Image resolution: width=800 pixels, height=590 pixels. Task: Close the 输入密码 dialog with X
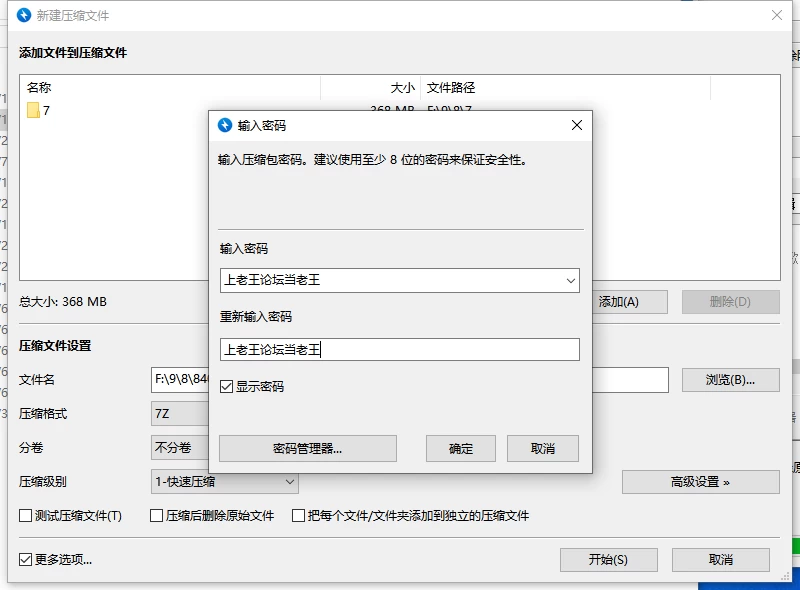(577, 125)
